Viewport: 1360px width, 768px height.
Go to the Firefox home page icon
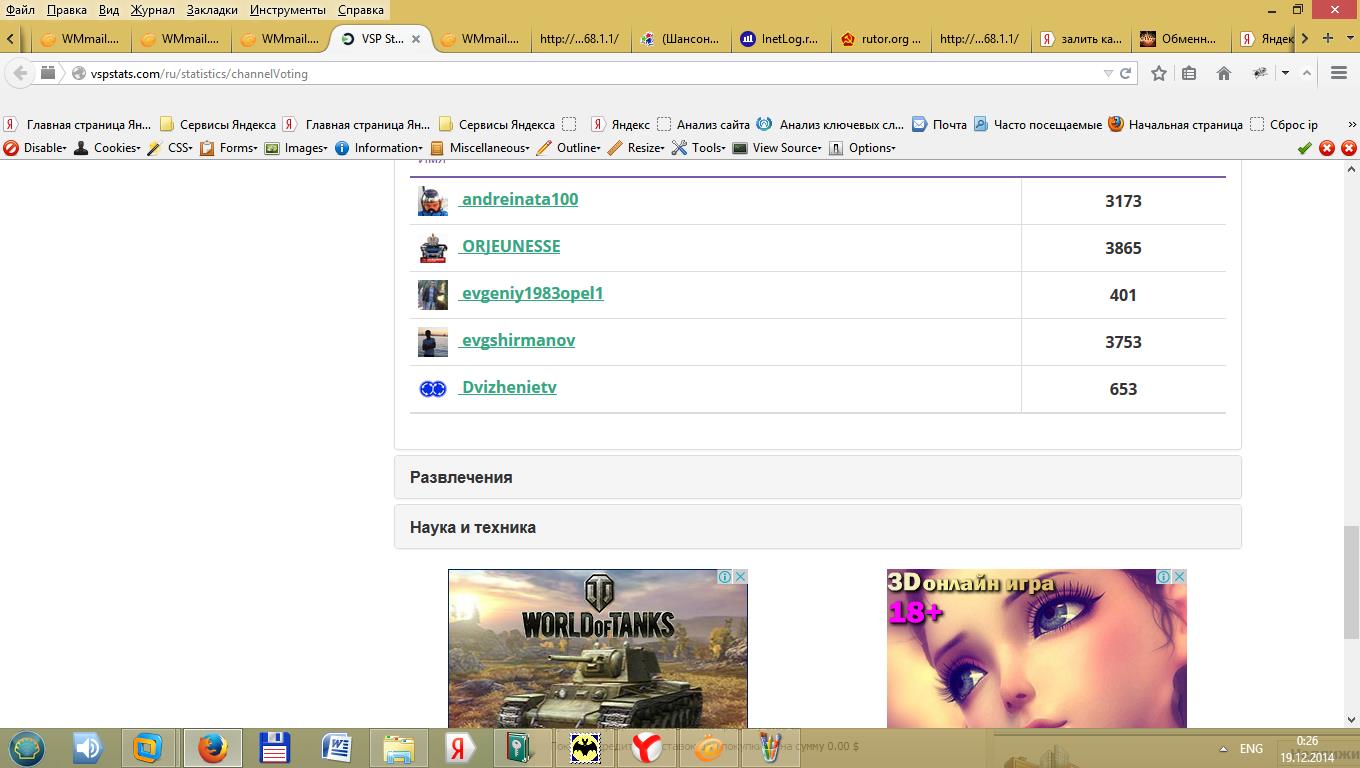(x=1223, y=73)
